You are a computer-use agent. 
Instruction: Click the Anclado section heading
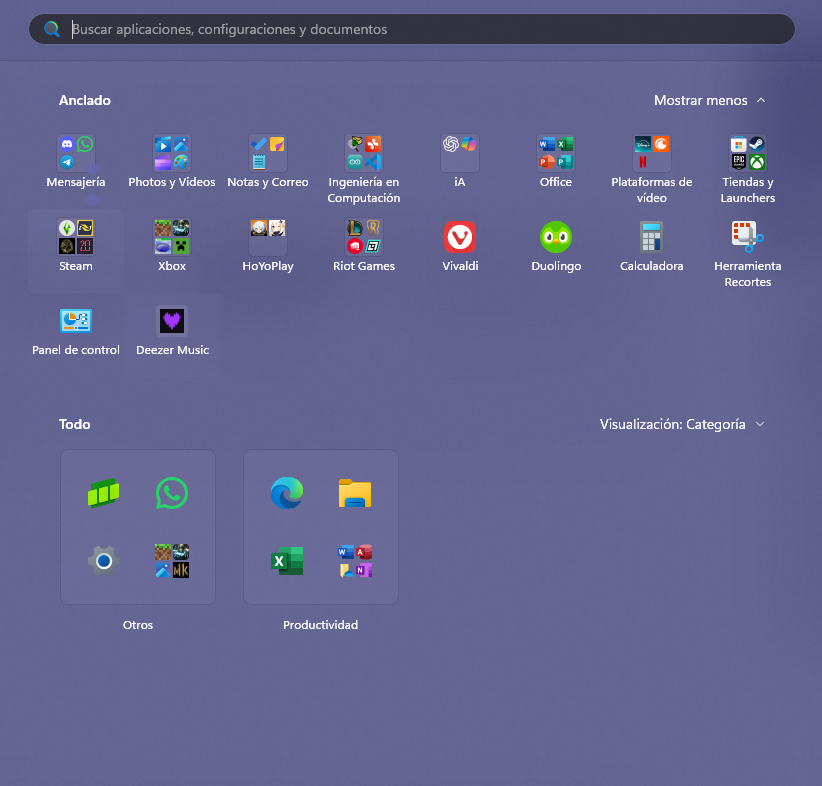[85, 100]
